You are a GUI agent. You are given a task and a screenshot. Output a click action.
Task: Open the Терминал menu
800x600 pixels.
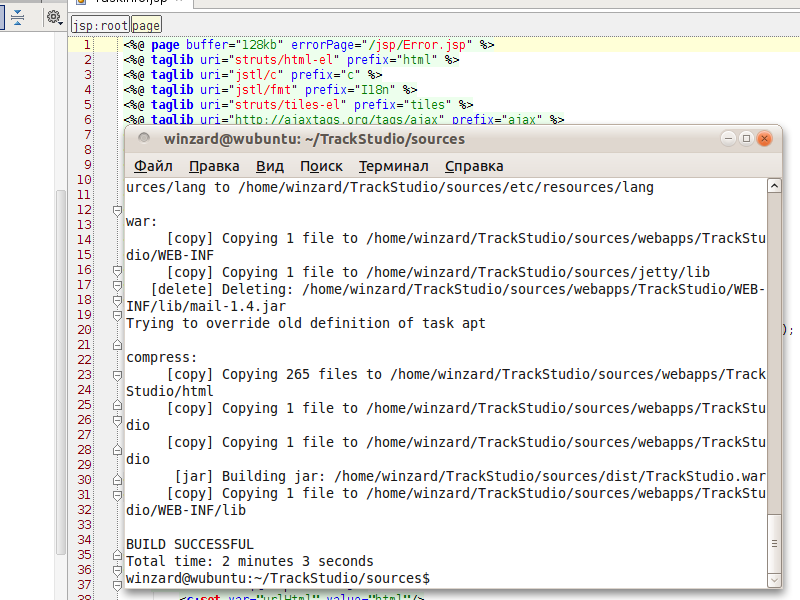[393, 166]
